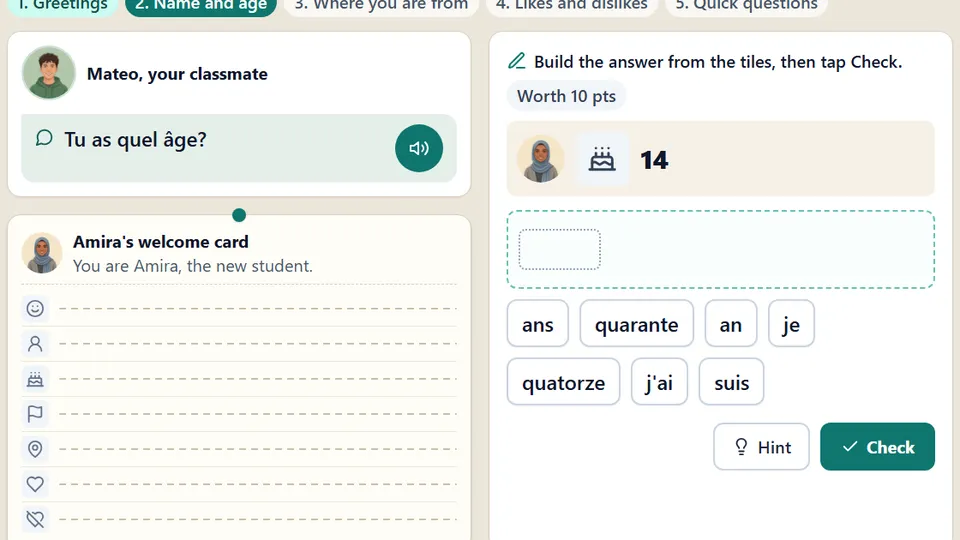Ask for a Hint
The width and height of the screenshot is (960, 540).
pos(761,446)
